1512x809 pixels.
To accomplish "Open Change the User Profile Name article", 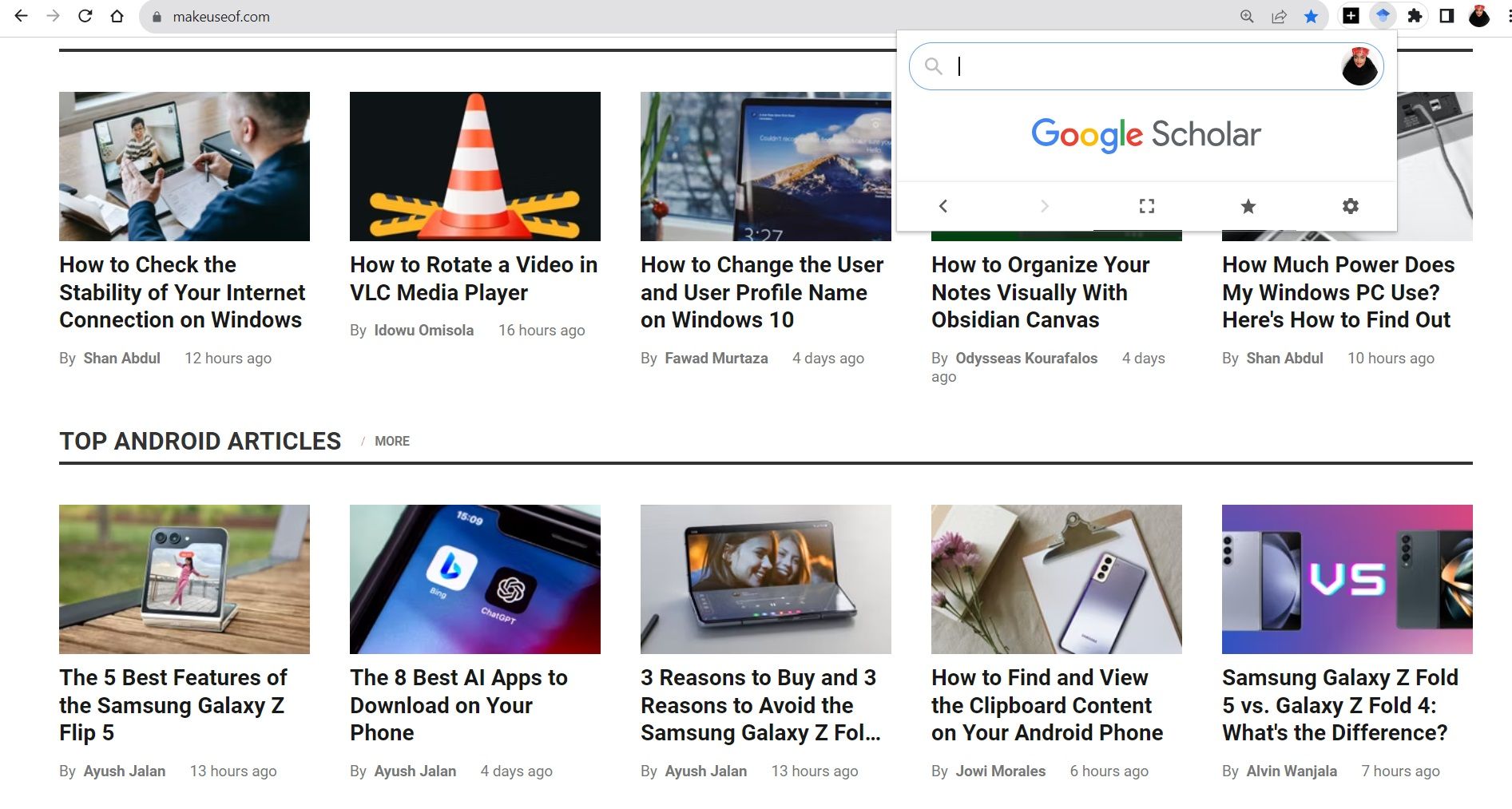I will click(762, 292).
